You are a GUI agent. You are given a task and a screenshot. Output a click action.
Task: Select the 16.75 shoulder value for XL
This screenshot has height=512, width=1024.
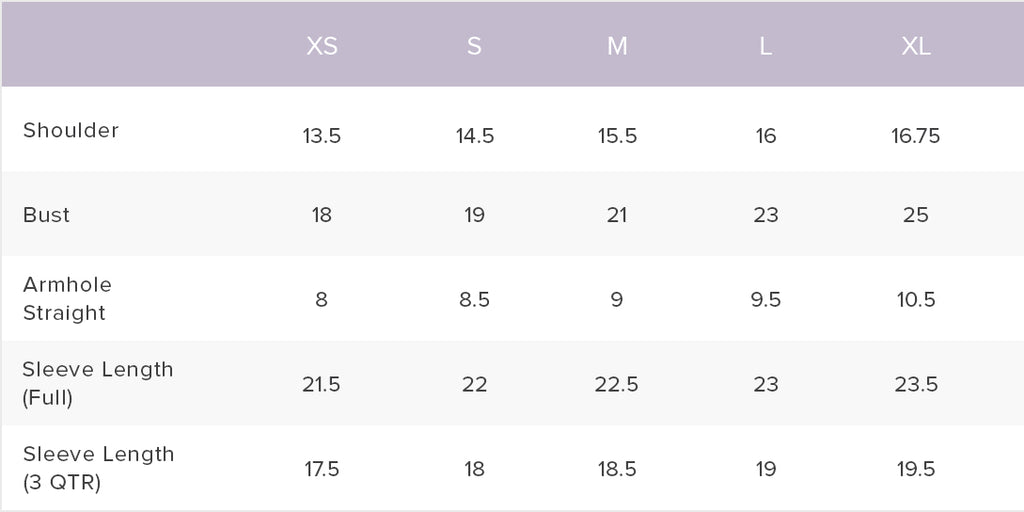pos(916,136)
